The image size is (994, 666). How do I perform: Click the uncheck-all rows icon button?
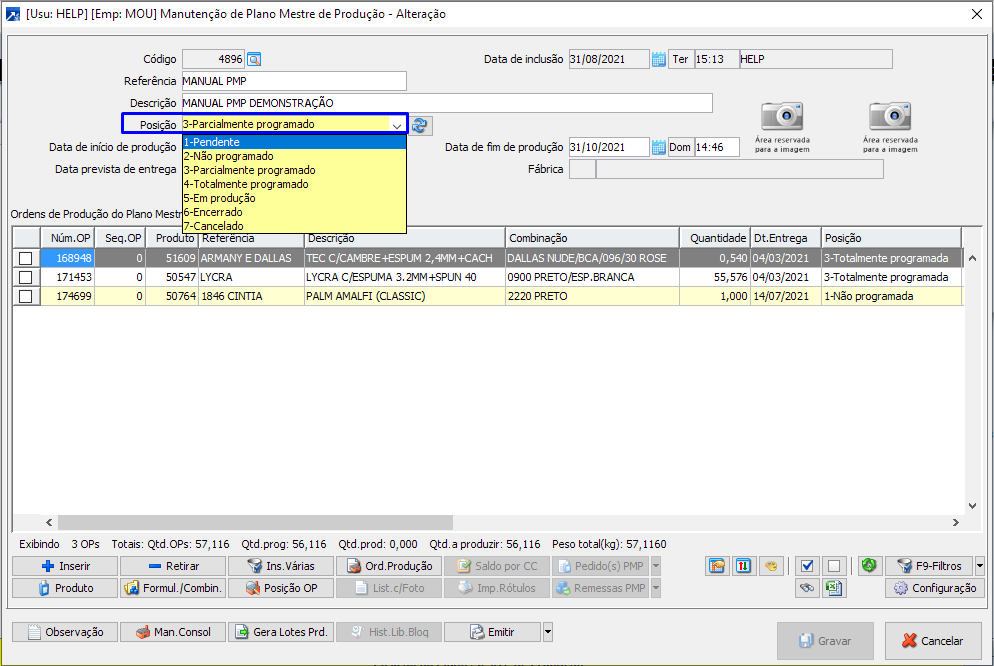[834, 566]
